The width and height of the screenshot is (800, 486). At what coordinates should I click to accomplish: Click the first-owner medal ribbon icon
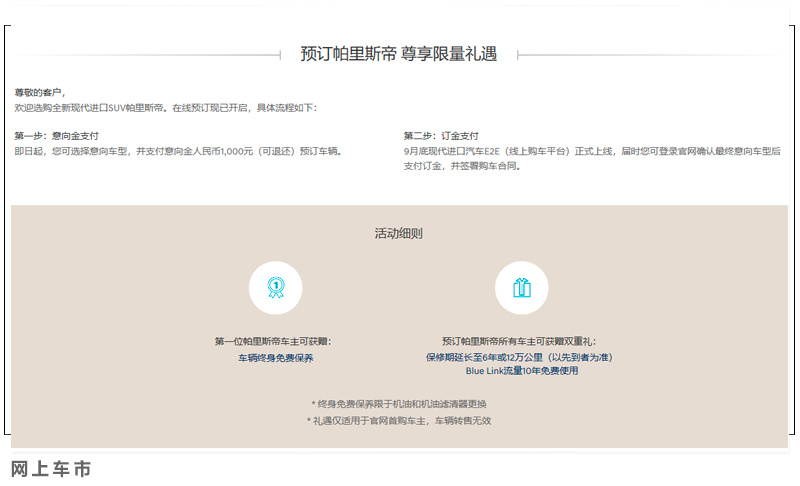[x=276, y=288]
